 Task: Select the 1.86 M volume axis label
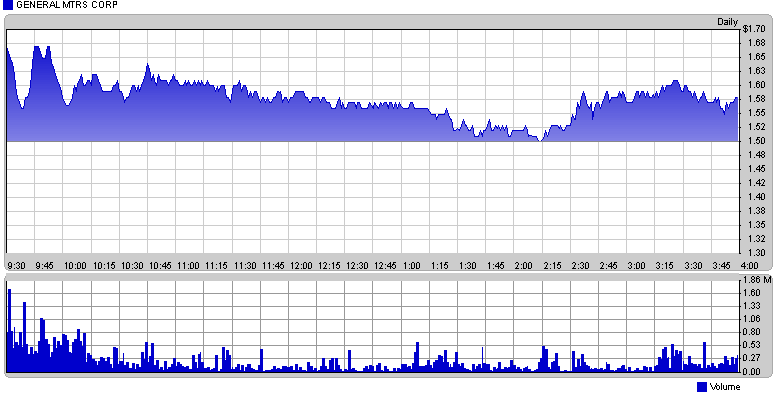tap(757, 280)
